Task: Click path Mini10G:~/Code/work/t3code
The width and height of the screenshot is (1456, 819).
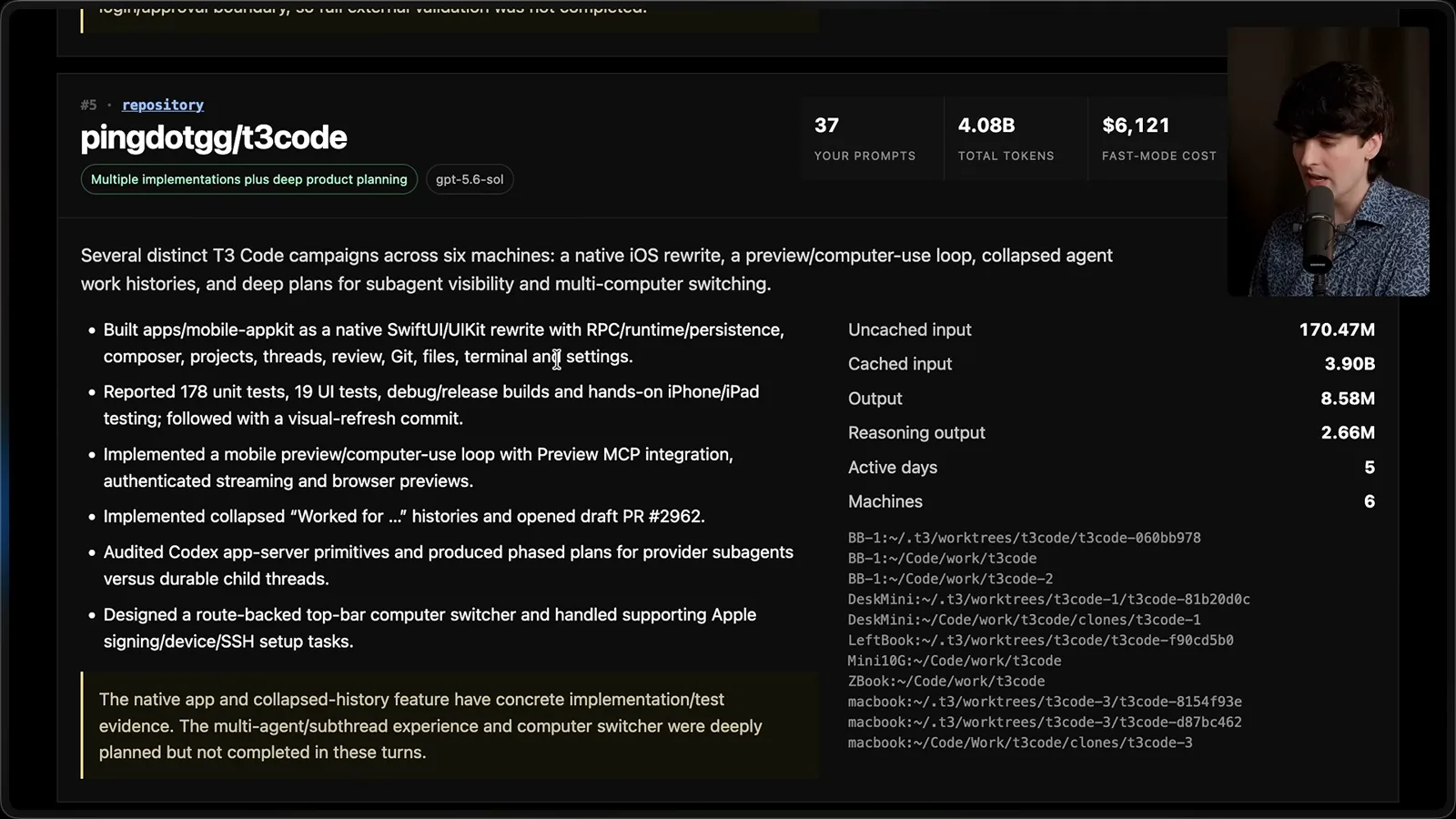Action: coord(955,661)
